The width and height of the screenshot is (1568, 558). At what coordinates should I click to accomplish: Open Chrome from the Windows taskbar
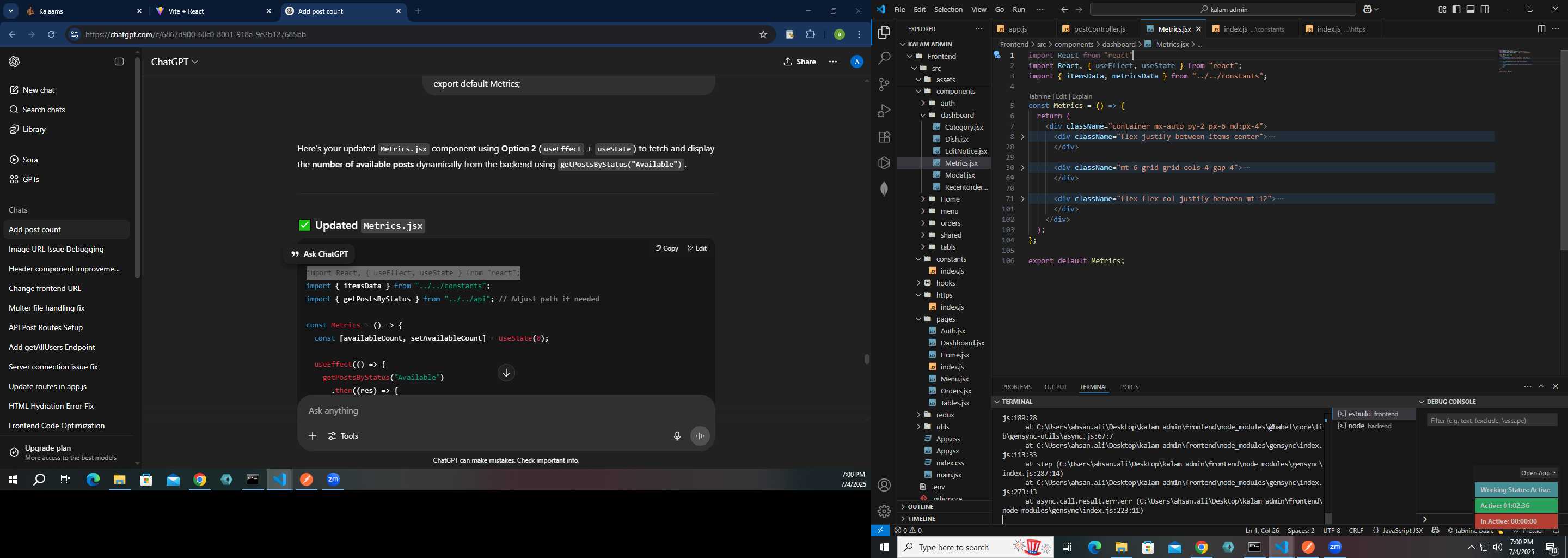[x=1202, y=548]
